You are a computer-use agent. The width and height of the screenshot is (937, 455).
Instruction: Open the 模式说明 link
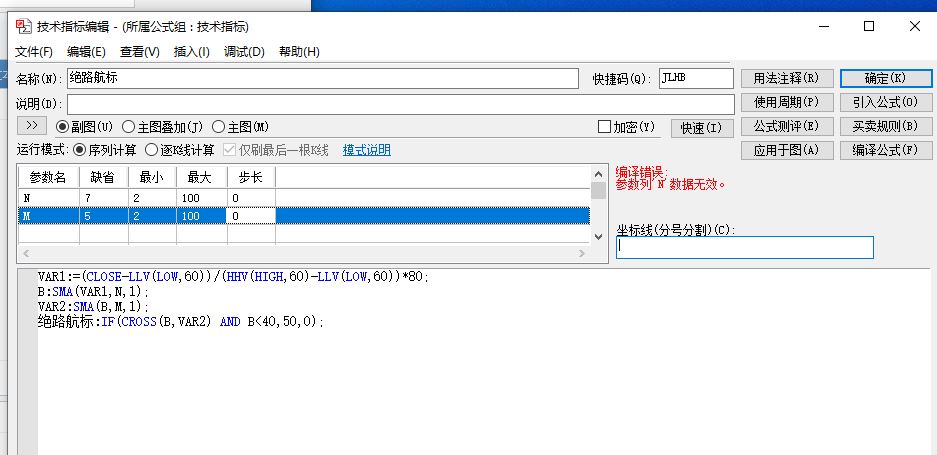click(366, 150)
